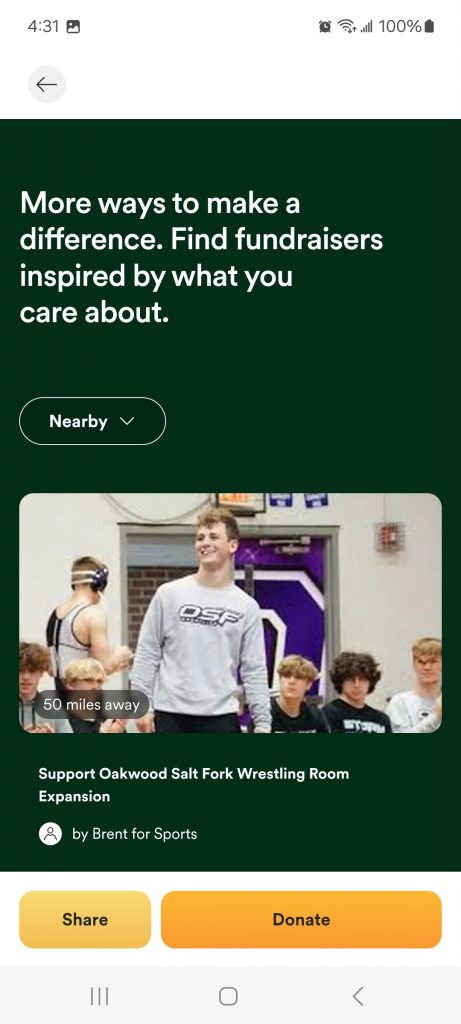461x1024 pixels.
Task: Tap the battery 100% indicator
Action: click(x=406, y=26)
